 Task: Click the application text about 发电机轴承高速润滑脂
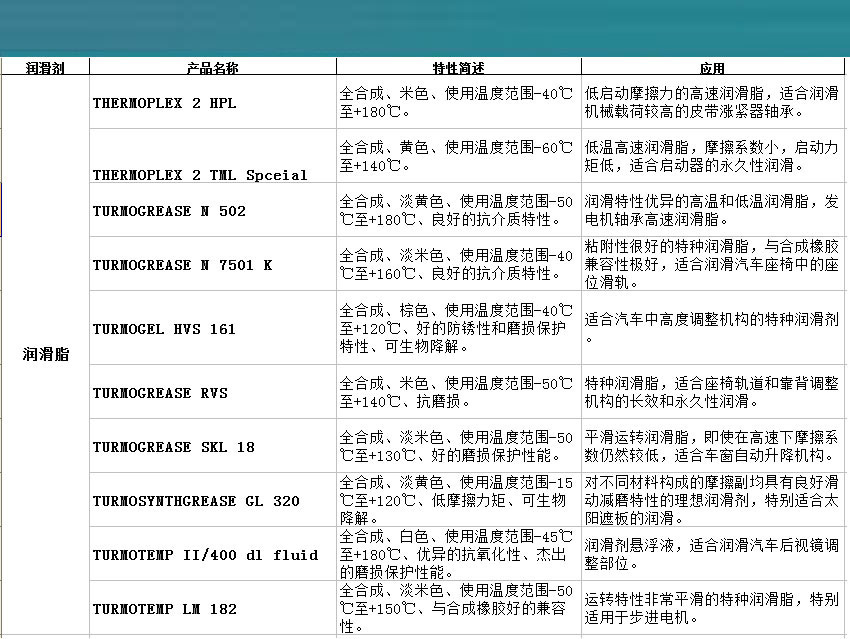[712, 210]
